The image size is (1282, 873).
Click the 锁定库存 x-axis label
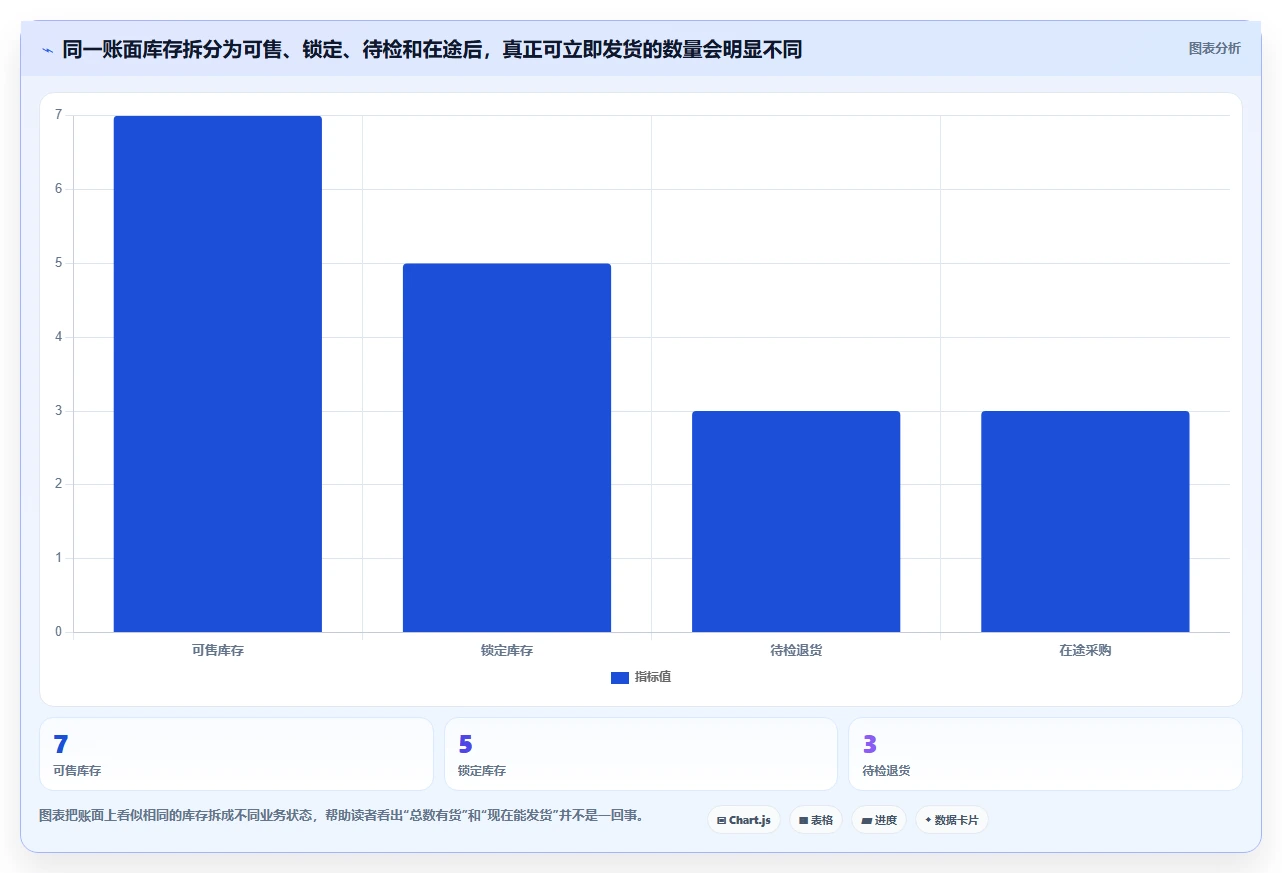(507, 650)
